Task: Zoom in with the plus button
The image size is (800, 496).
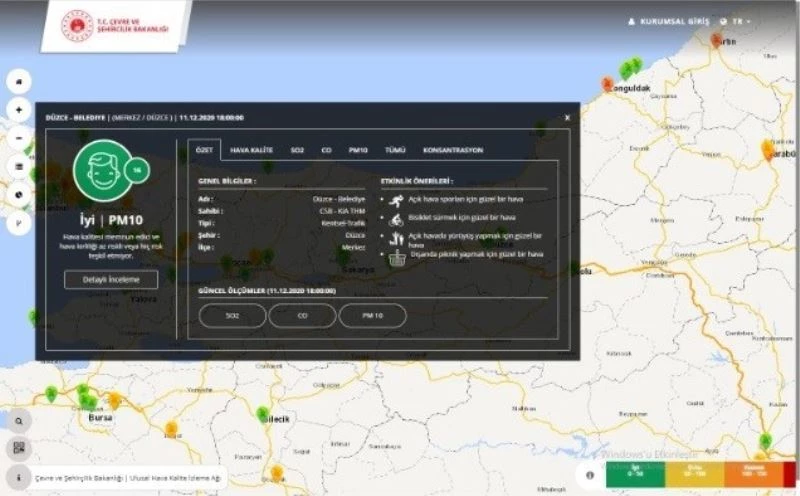Action: [x=19, y=109]
